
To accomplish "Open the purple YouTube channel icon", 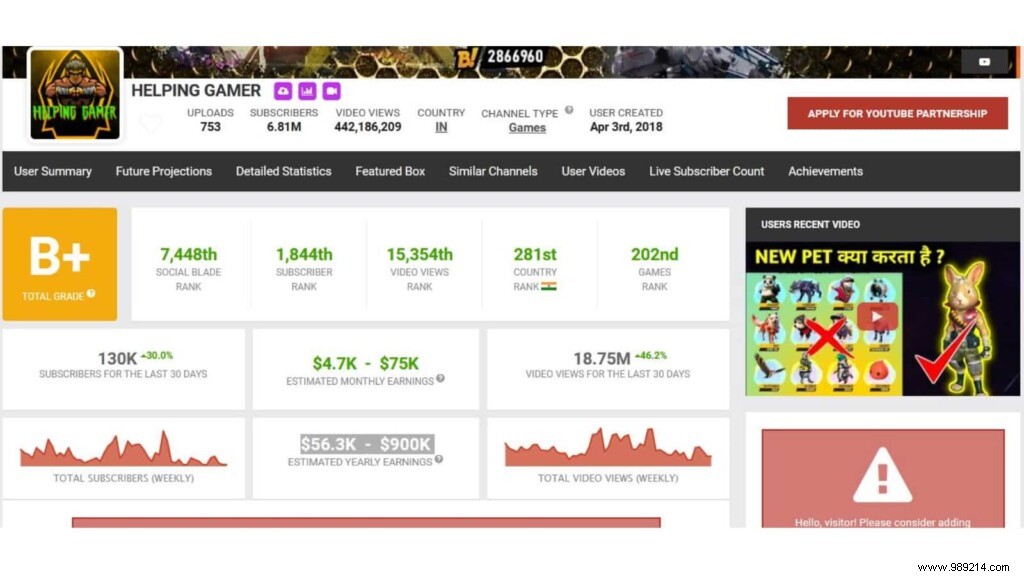I will pos(283,90).
